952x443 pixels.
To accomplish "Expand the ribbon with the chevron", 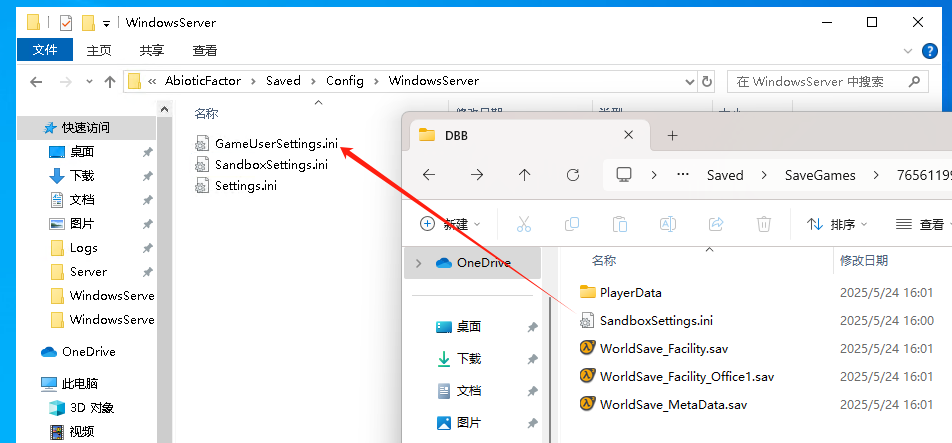I will (x=908, y=51).
